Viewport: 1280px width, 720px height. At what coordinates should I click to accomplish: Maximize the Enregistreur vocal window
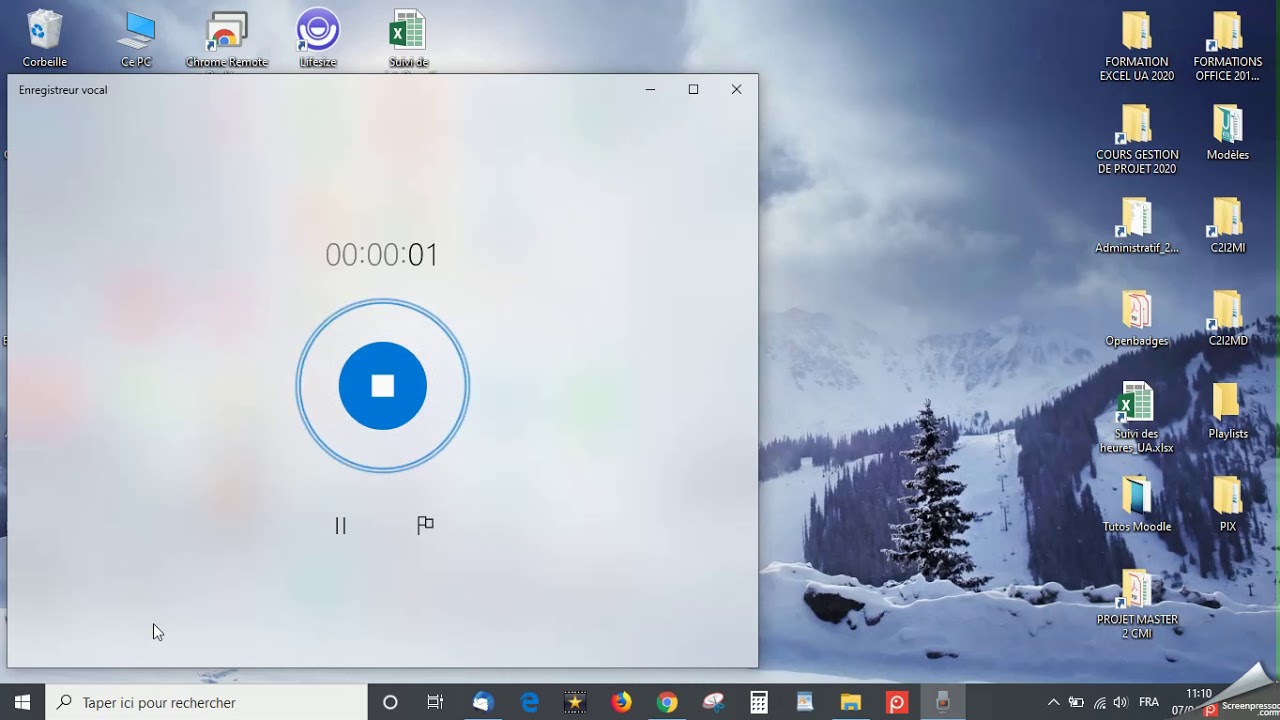pyautogui.click(x=693, y=89)
